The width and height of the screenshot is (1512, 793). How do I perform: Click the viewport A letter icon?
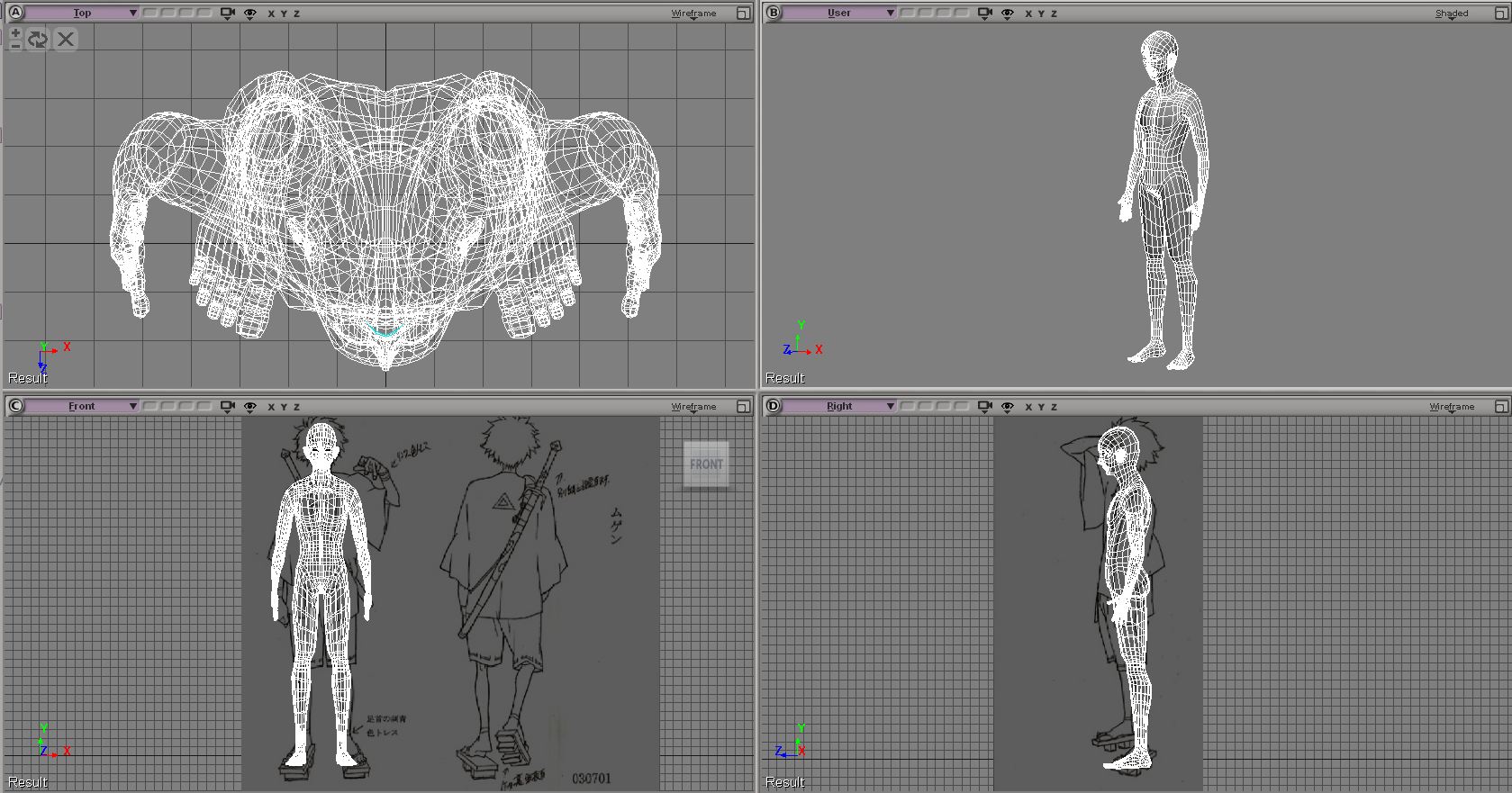point(15,13)
